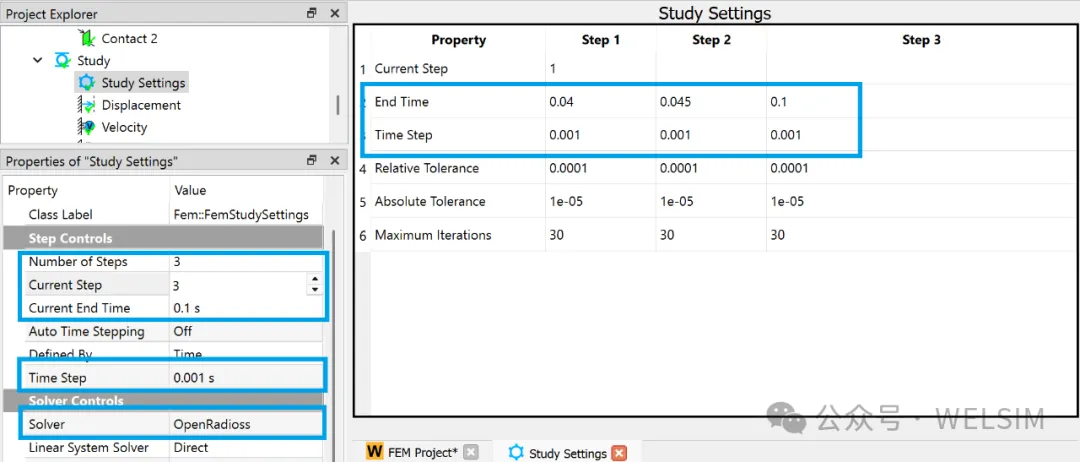Open the Linear System Solver Direct dropdown
The width and height of the screenshot is (1080, 462).
[246, 448]
